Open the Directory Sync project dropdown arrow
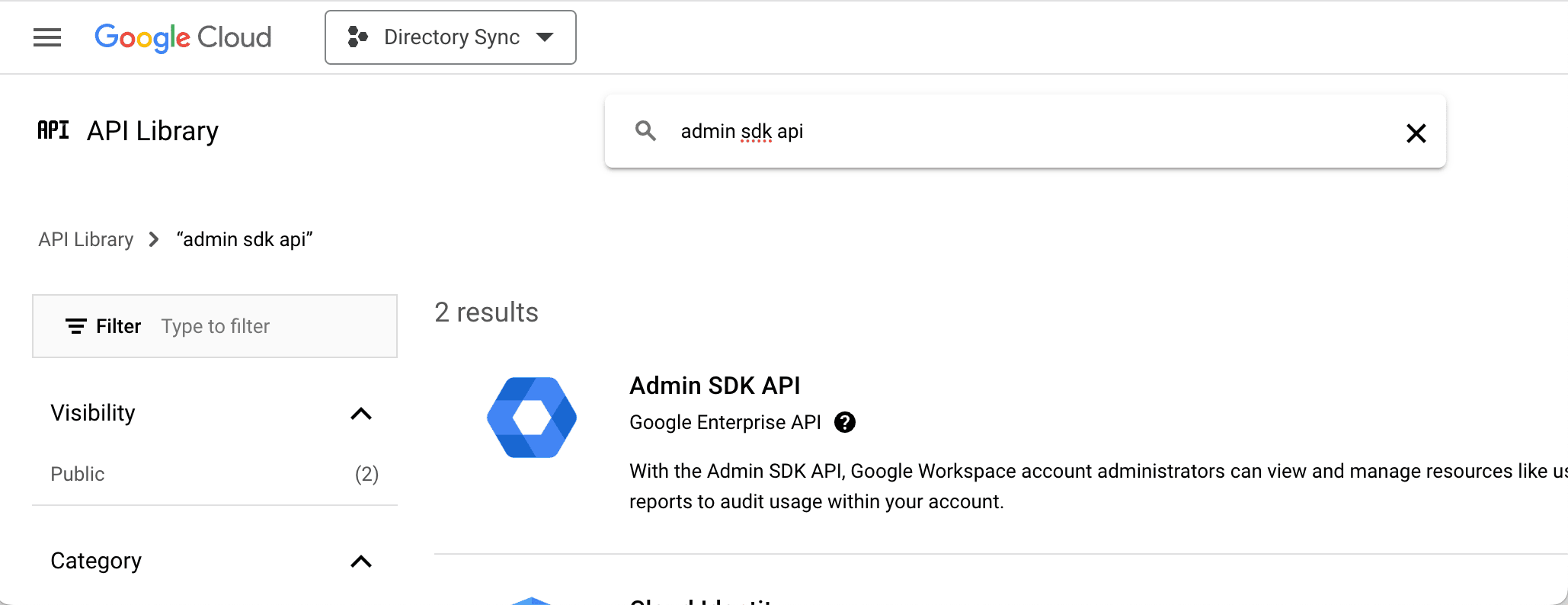 [545, 37]
